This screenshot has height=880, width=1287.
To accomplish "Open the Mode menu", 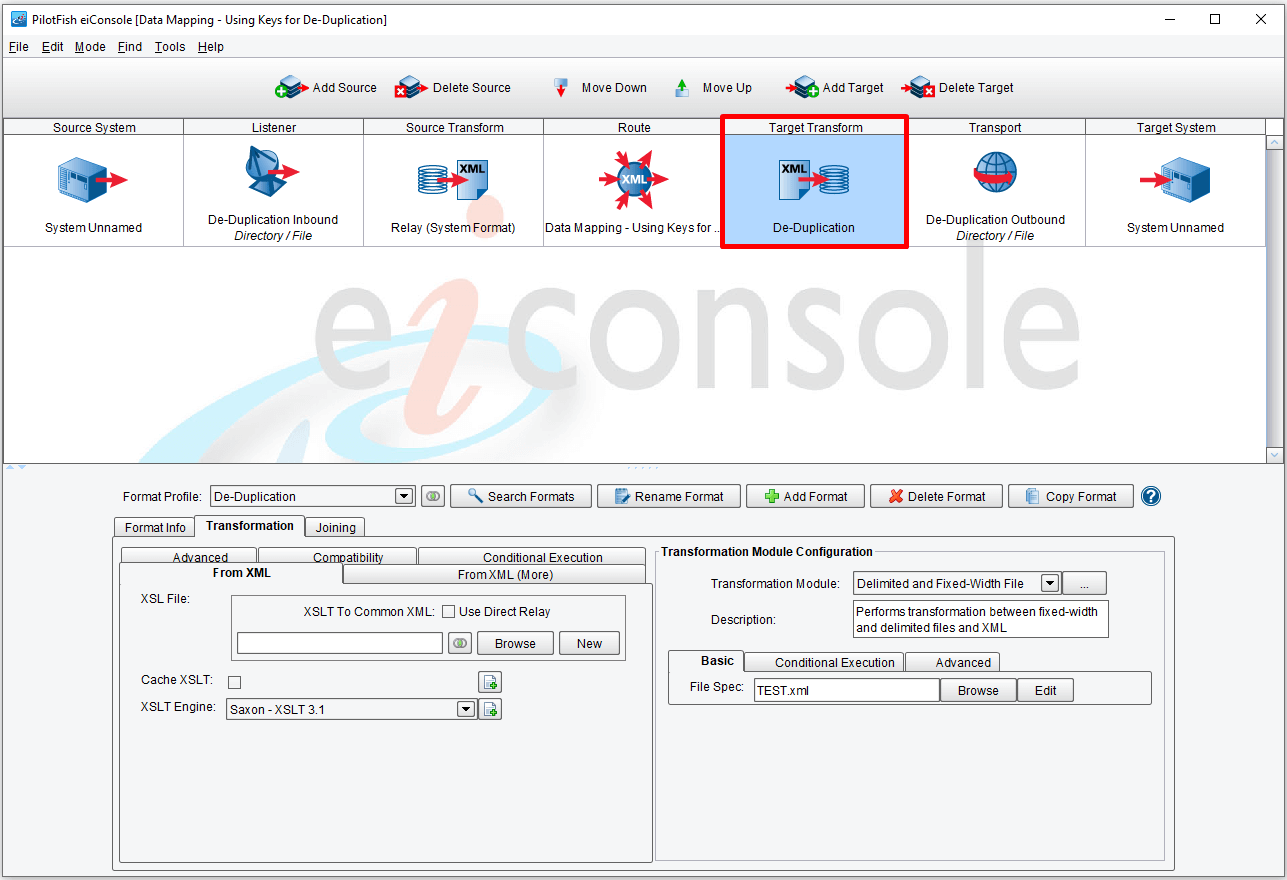I will pos(90,47).
